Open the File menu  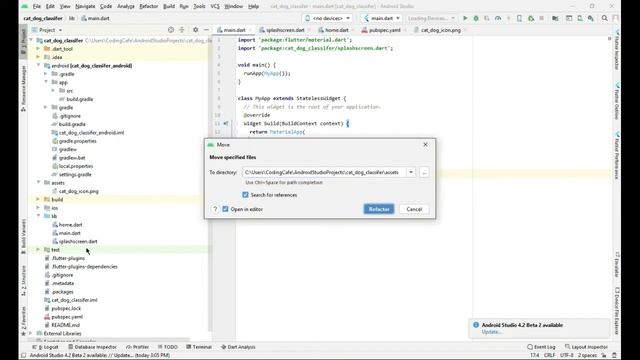tap(37, 6)
